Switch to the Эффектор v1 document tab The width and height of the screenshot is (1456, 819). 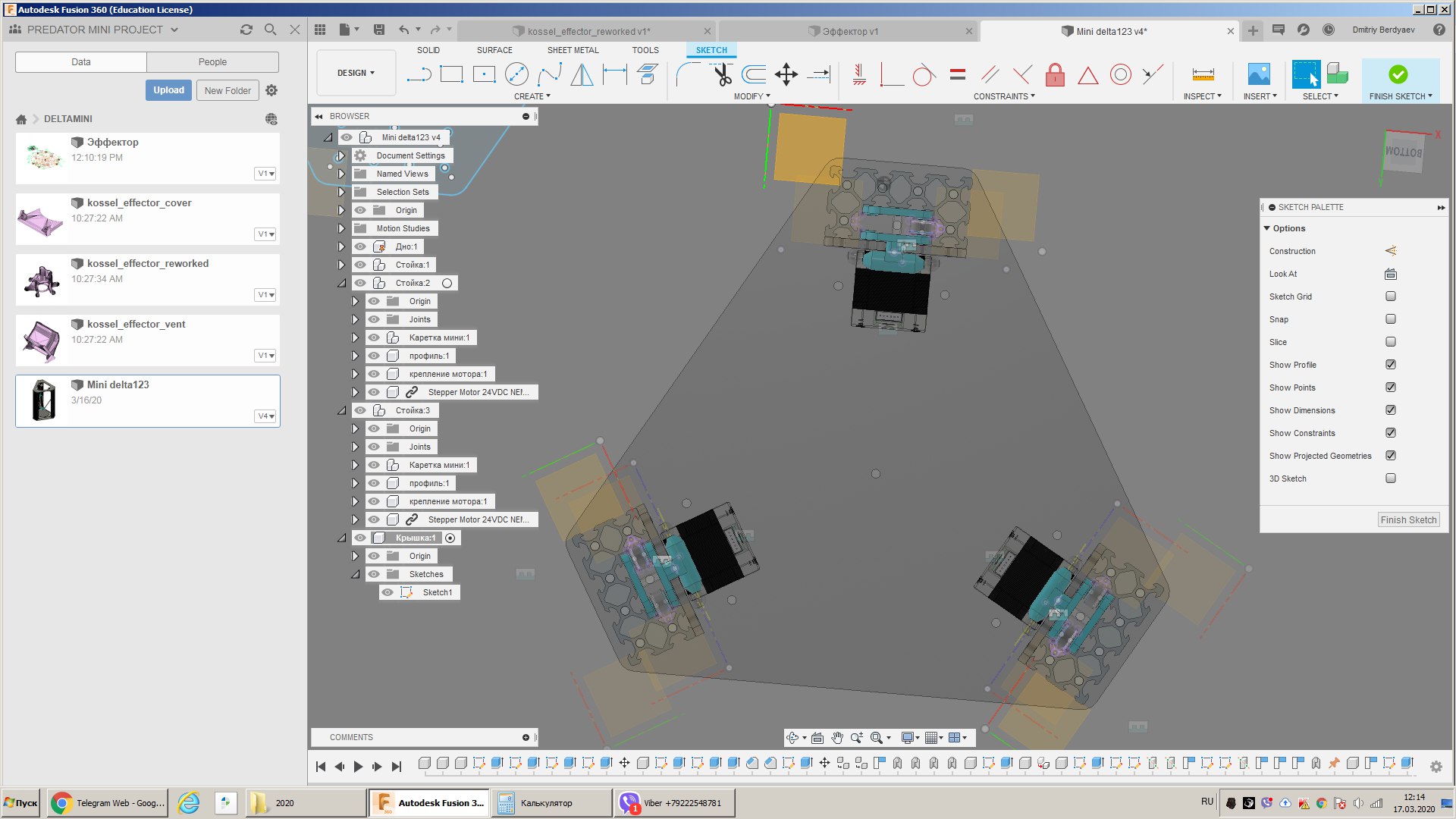click(849, 31)
